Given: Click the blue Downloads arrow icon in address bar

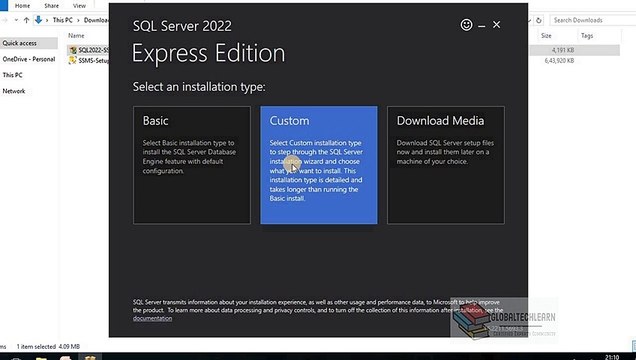Looking at the screenshot, I should 39,19.
